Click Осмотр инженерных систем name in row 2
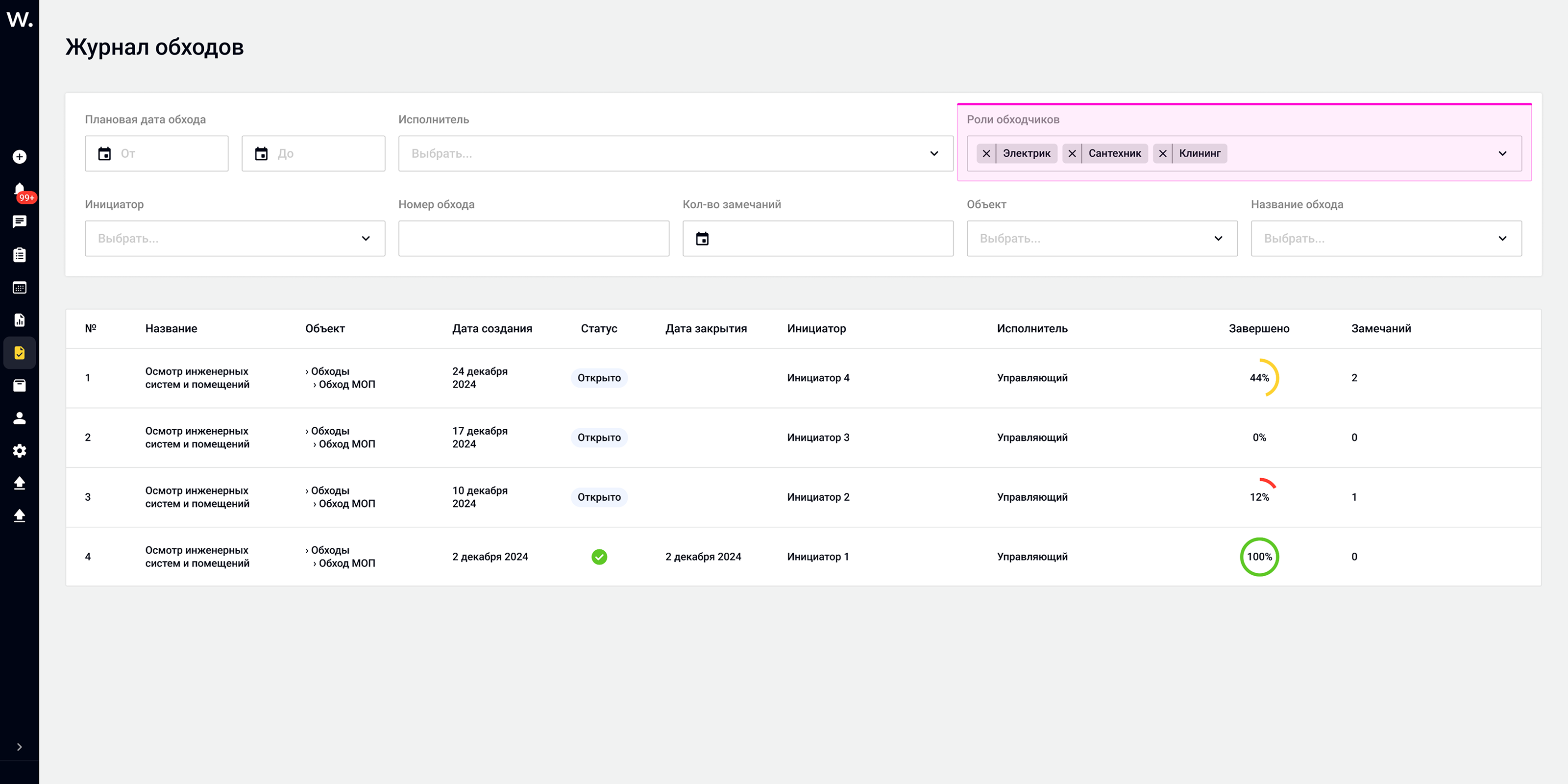The width and height of the screenshot is (1568, 784). 197,438
